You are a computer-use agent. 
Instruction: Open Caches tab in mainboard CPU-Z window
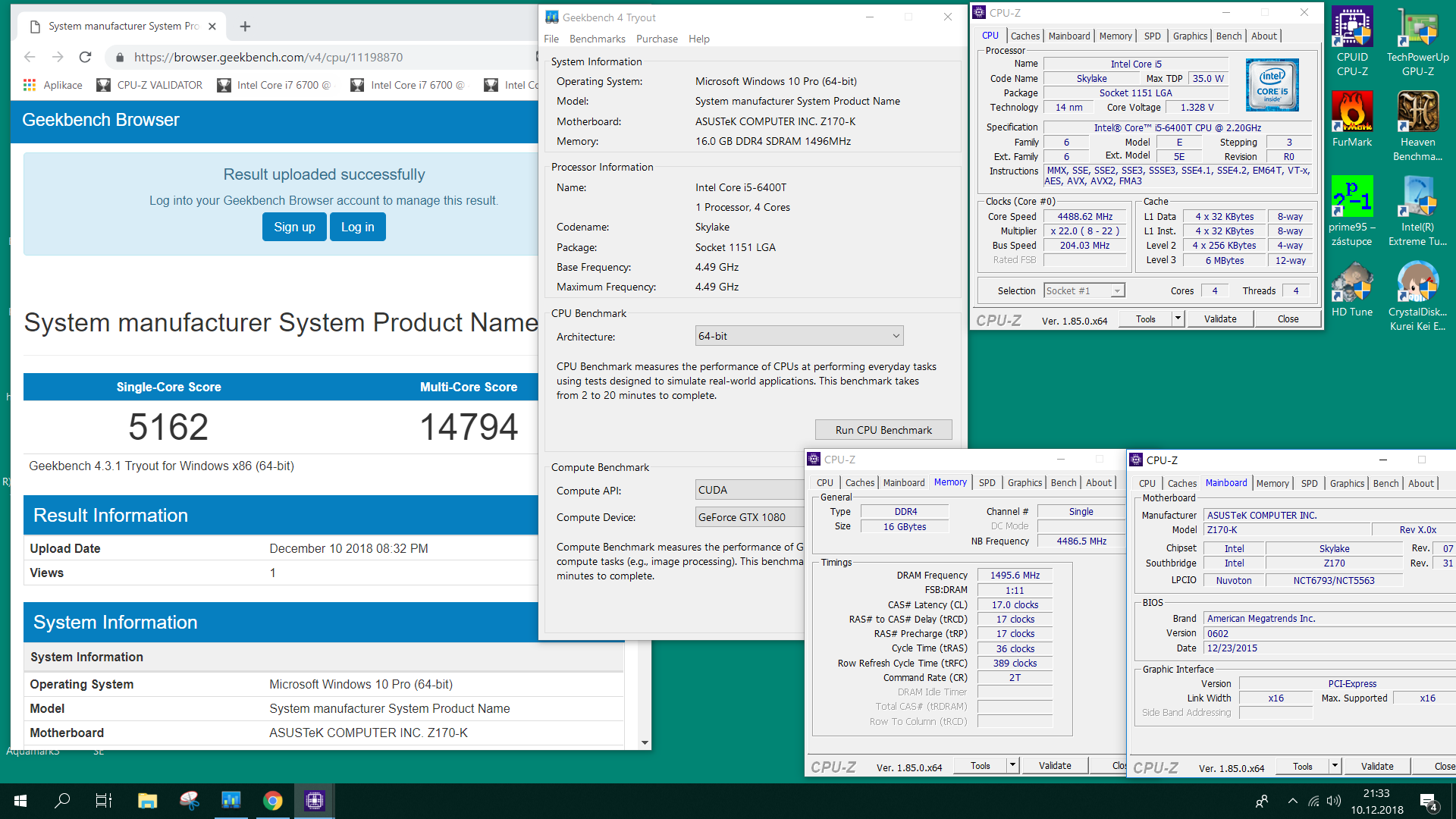coord(1181,483)
